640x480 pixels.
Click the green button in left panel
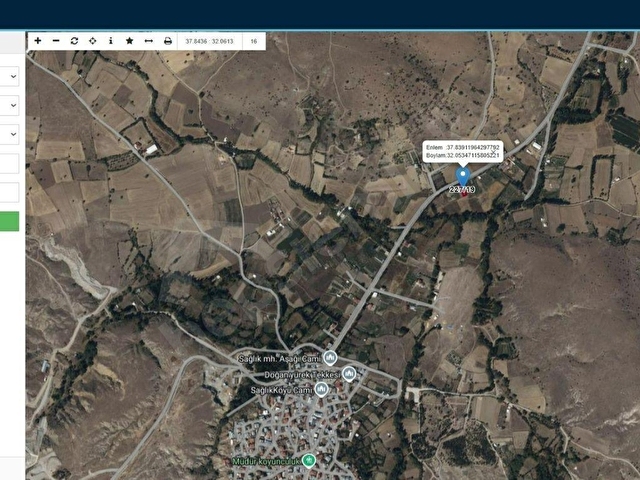tap(9, 221)
